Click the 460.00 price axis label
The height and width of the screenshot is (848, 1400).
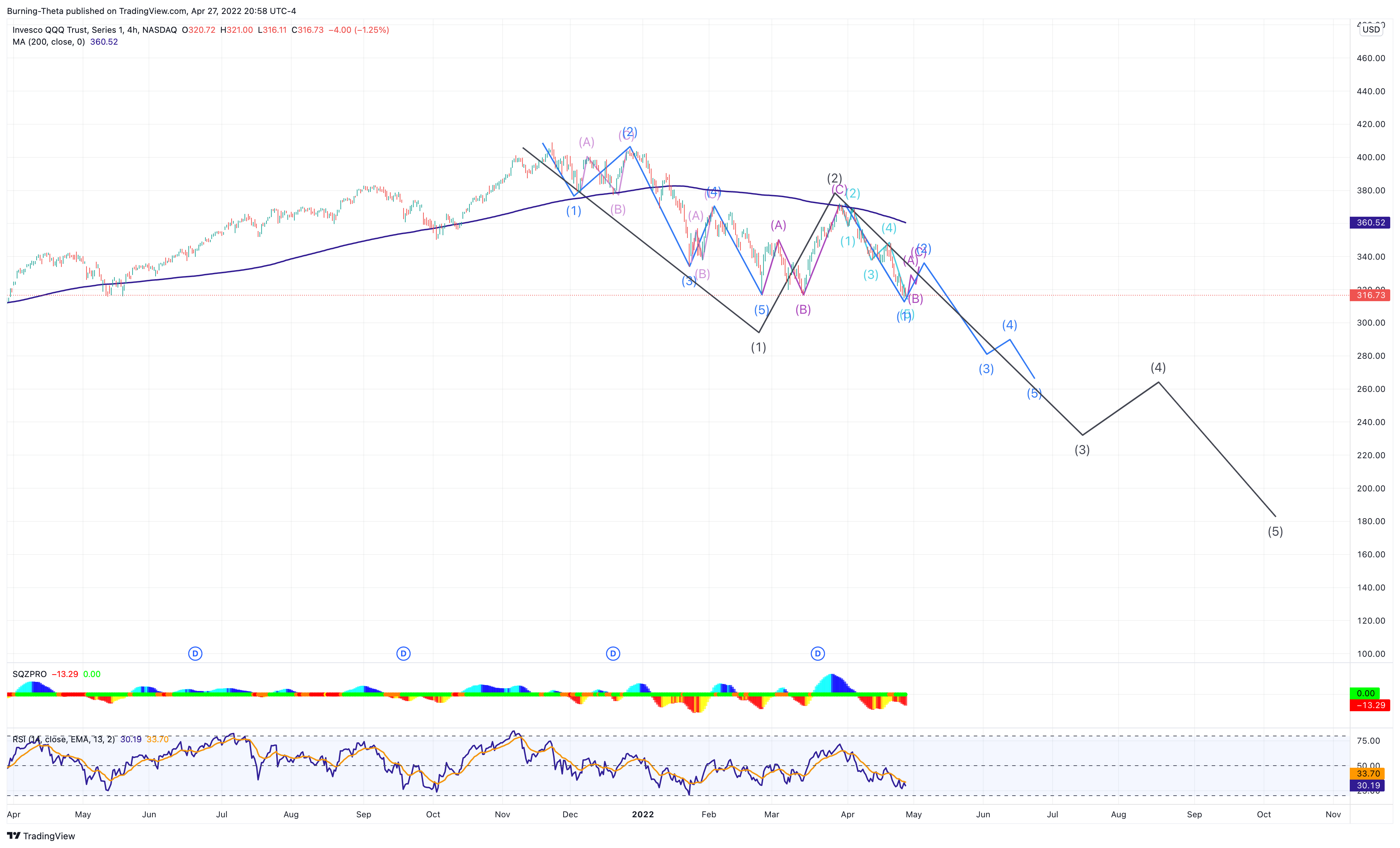[x=1370, y=58]
